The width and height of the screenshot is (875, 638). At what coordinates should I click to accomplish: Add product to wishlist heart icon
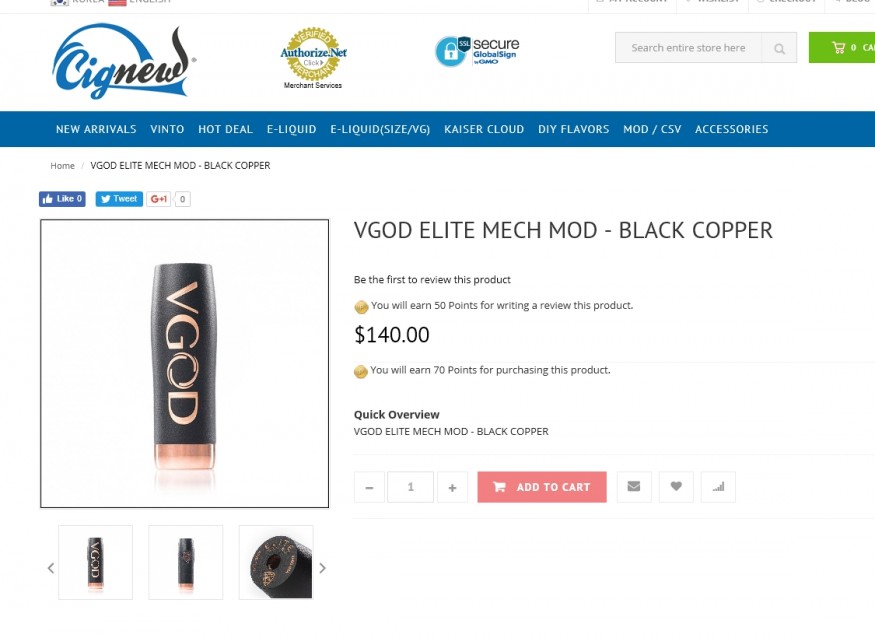(x=676, y=487)
